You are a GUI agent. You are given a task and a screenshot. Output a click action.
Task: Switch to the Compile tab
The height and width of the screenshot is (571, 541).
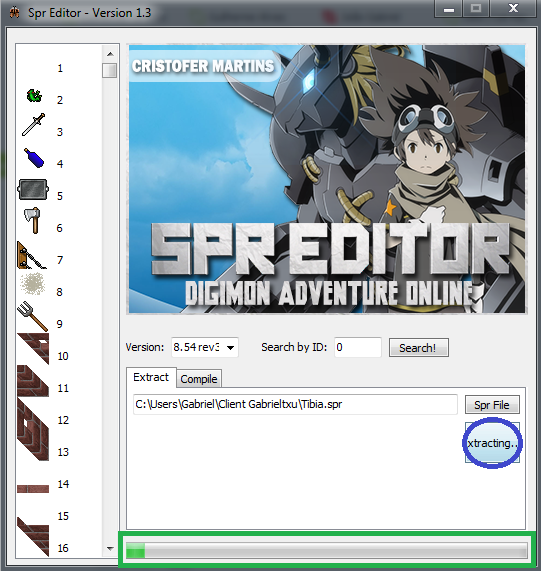(x=199, y=379)
